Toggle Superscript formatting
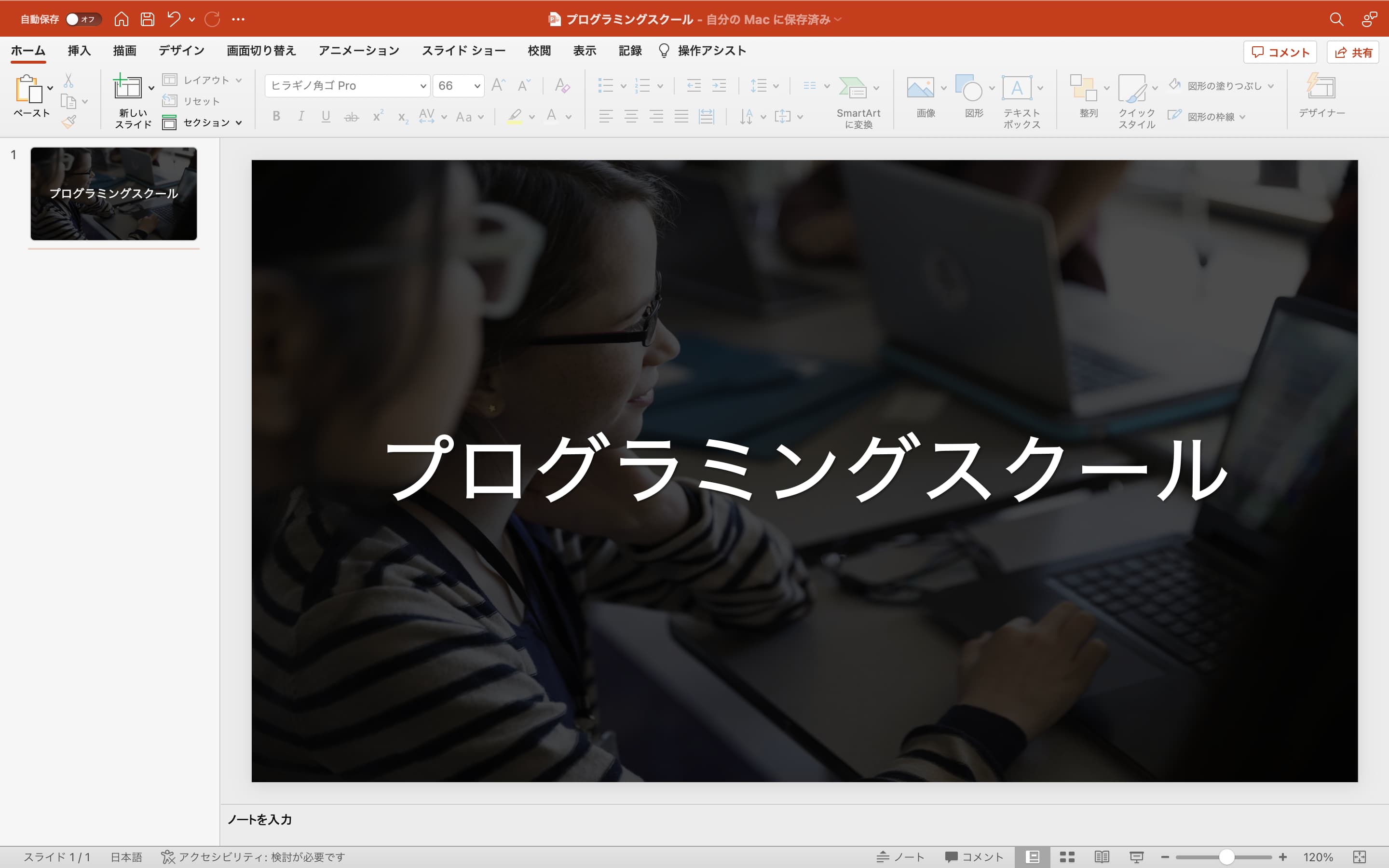The image size is (1389, 868). (378, 116)
